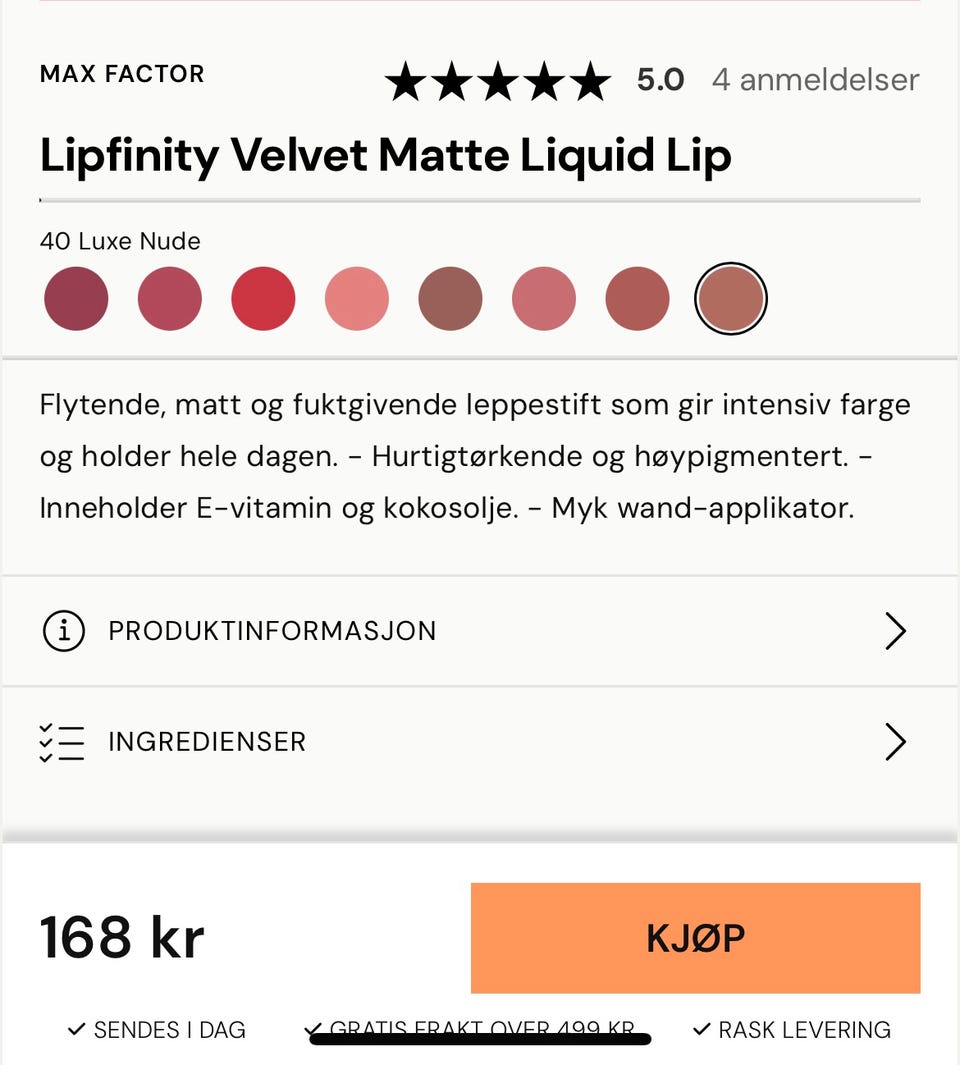960x1065 pixels.
Task: Expand Produktinformasjon with its chevron arrow
Action: click(x=895, y=630)
